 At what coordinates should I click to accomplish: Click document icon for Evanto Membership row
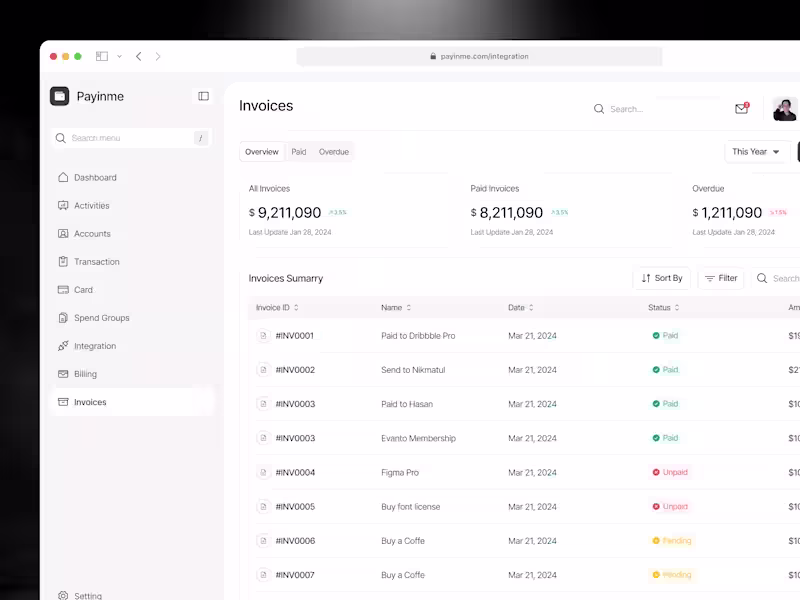(x=263, y=438)
